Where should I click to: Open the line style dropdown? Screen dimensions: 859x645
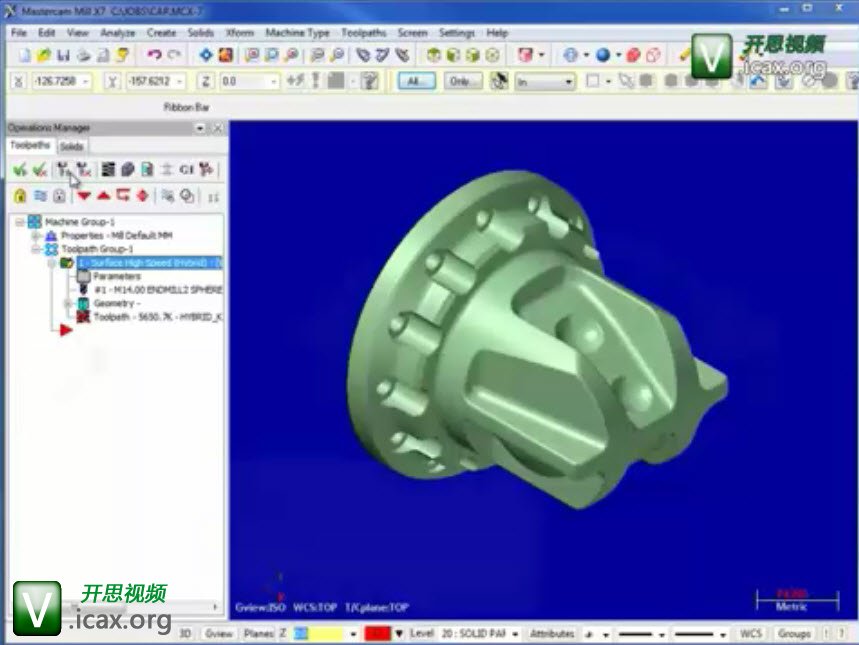pos(661,635)
